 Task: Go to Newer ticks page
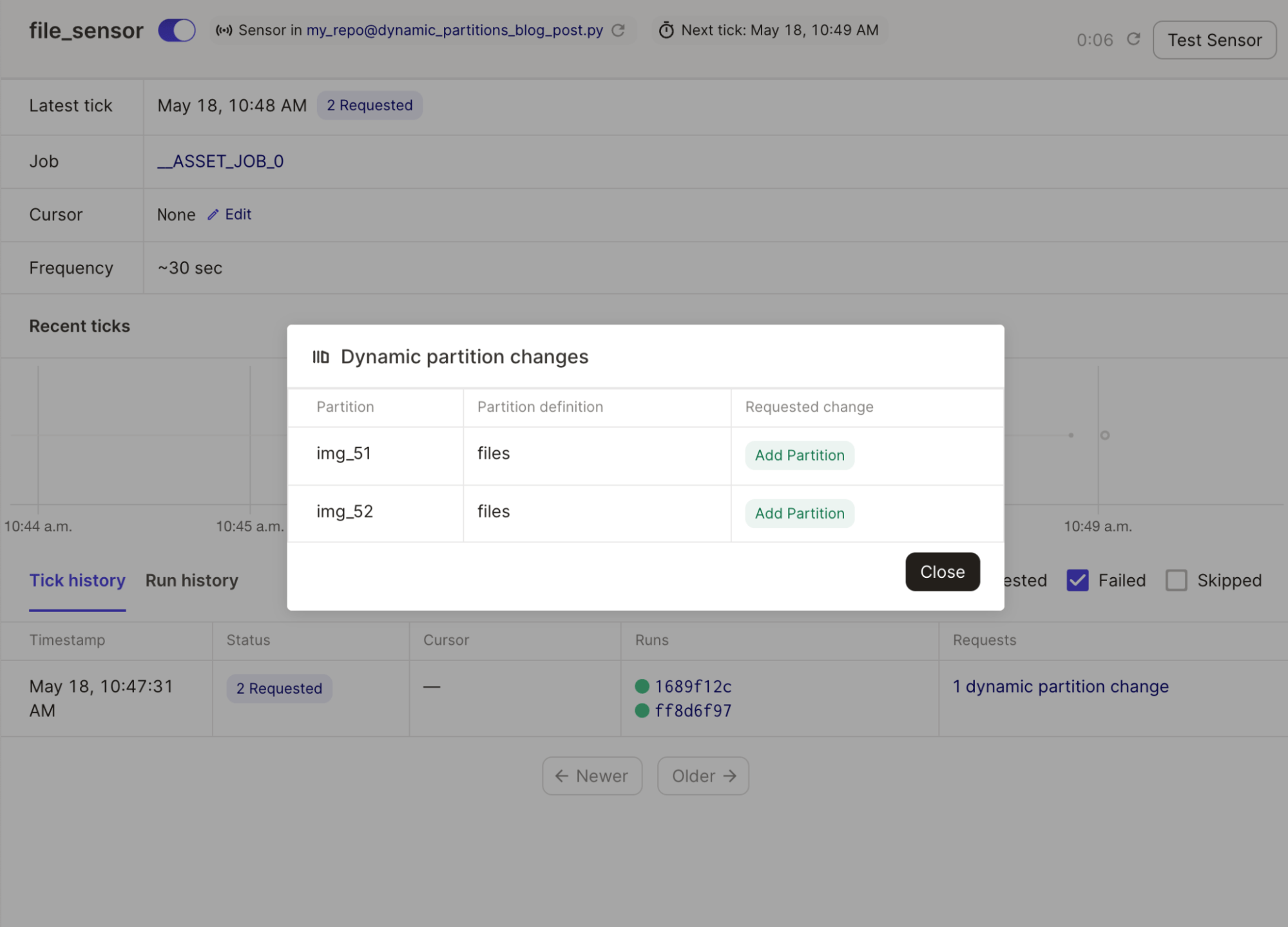tap(591, 776)
